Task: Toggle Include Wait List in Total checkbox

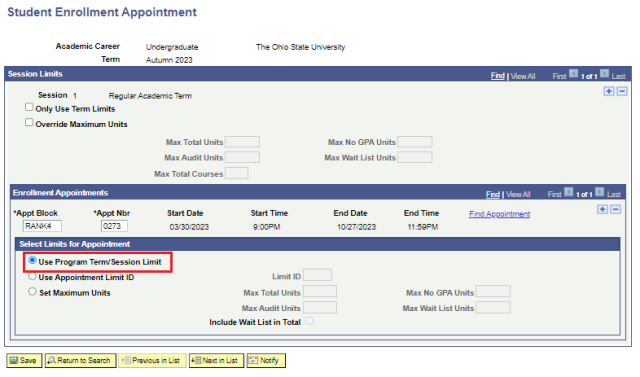Action: point(309,321)
